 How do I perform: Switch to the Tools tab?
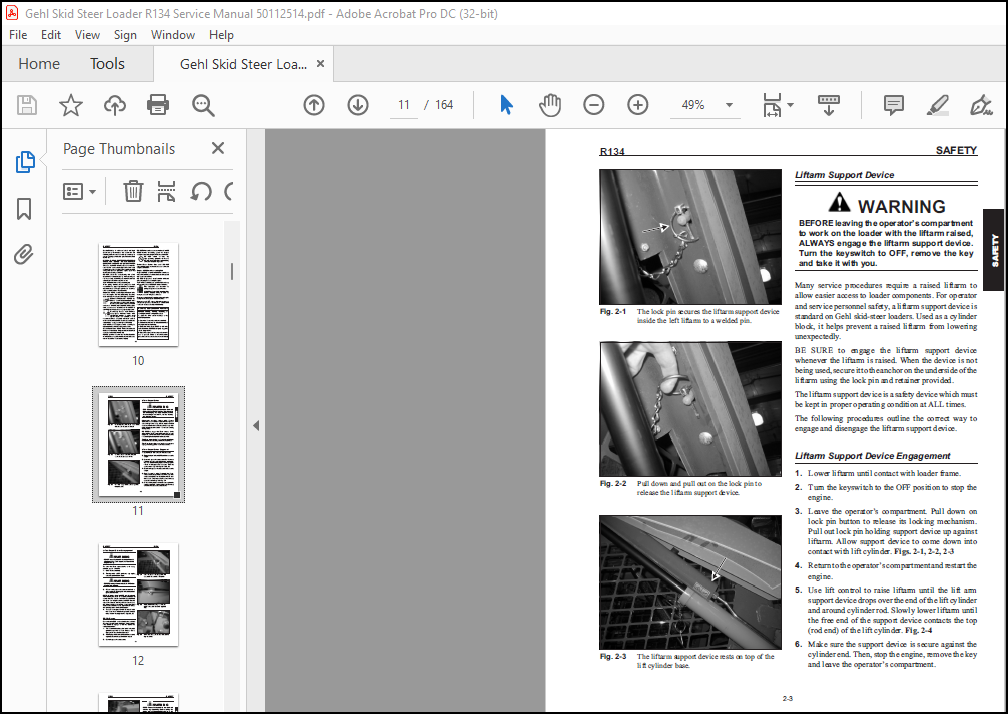pos(107,64)
